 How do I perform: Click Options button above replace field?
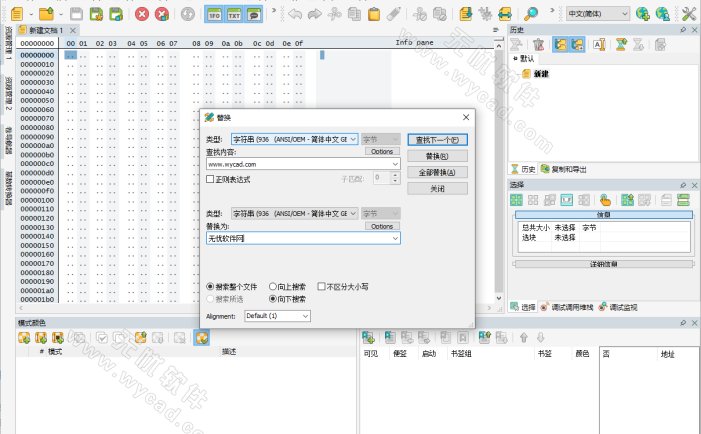pyautogui.click(x=382, y=227)
